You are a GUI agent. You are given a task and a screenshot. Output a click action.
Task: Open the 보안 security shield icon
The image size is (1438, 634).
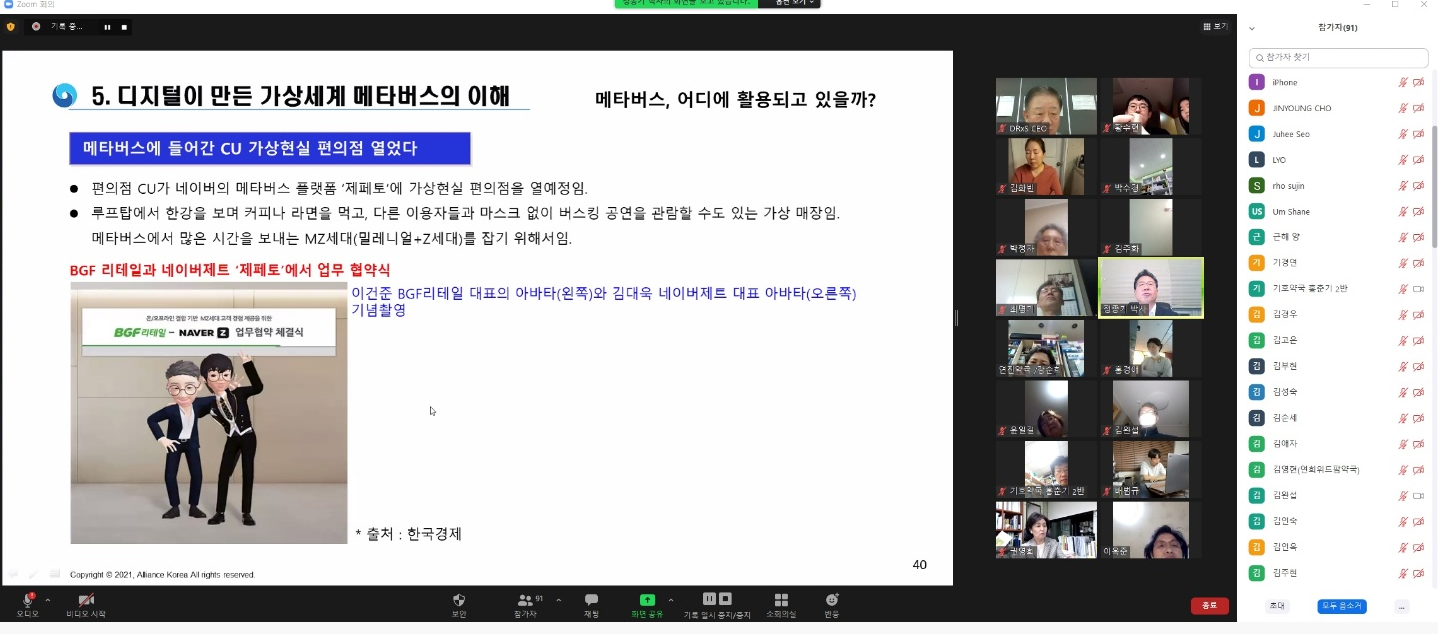pyautogui.click(x=459, y=600)
